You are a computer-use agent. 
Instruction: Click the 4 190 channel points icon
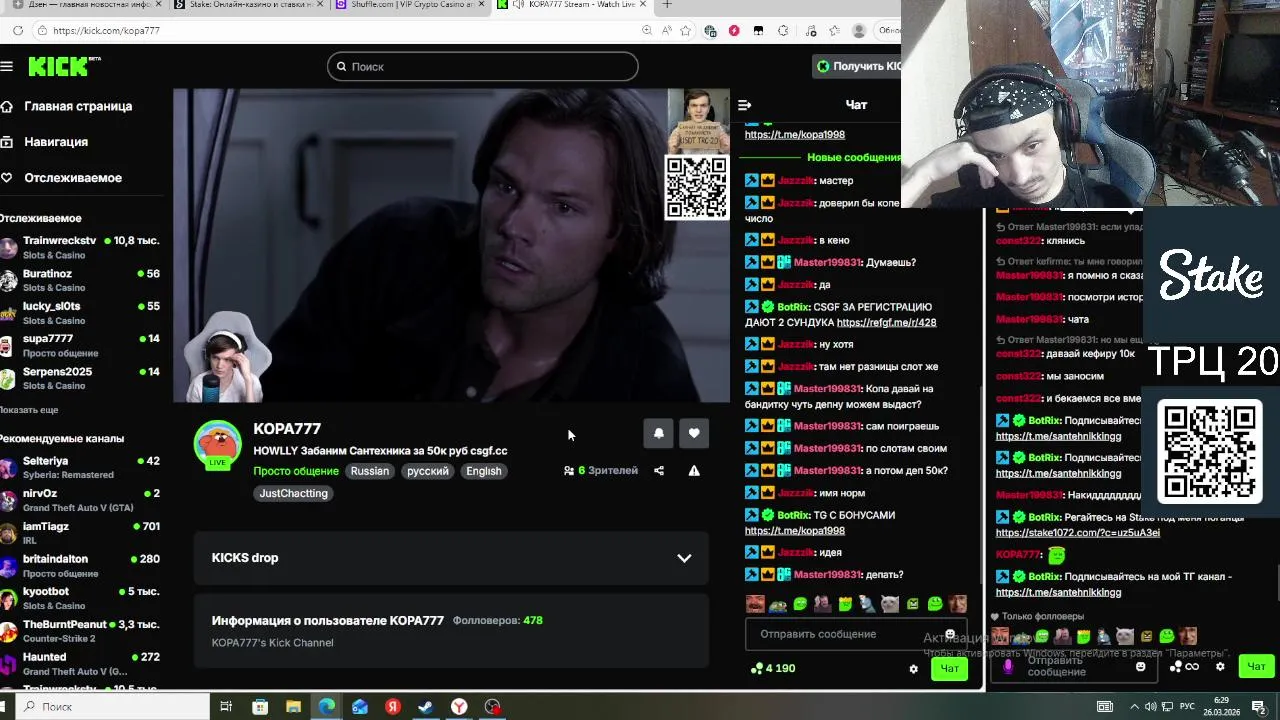pos(757,668)
